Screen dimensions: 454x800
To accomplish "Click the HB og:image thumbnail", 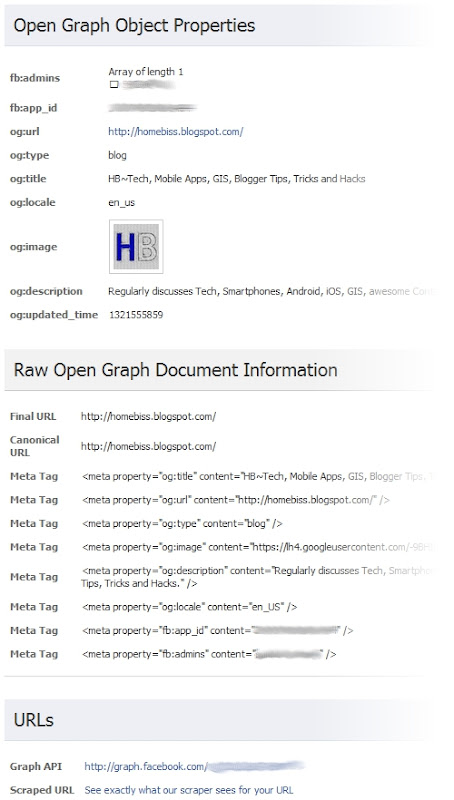I will (136, 246).
